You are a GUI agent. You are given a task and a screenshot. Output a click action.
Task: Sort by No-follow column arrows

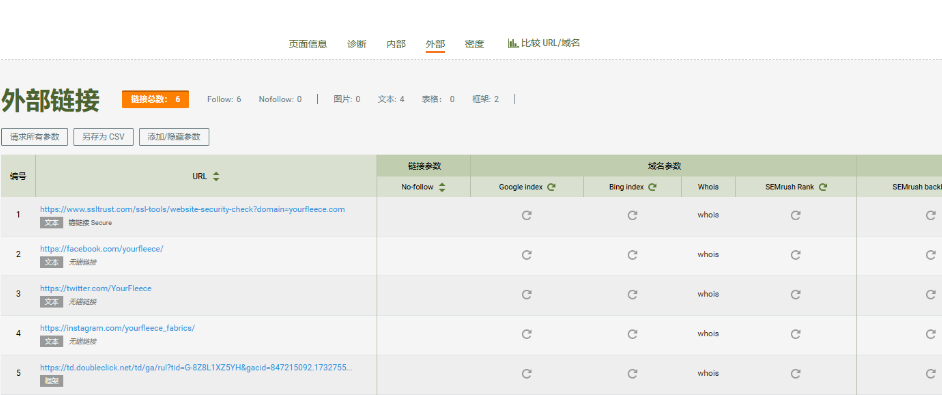click(442, 187)
